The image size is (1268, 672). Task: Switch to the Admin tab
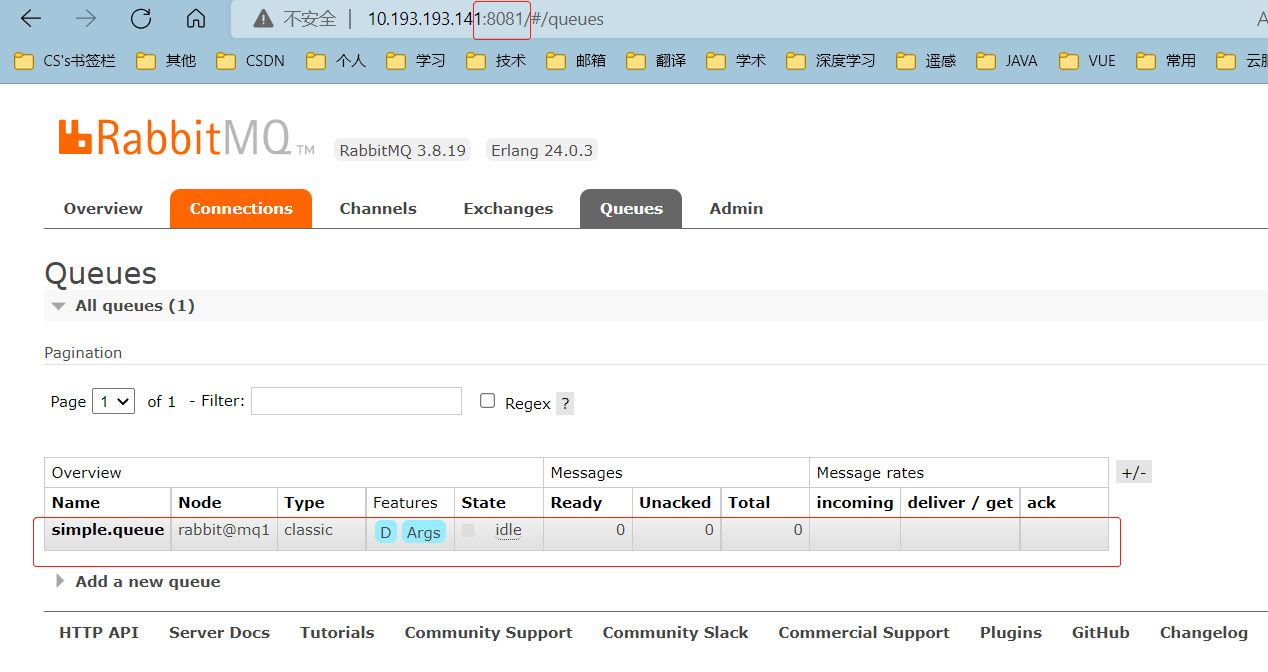click(x=736, y=209)
